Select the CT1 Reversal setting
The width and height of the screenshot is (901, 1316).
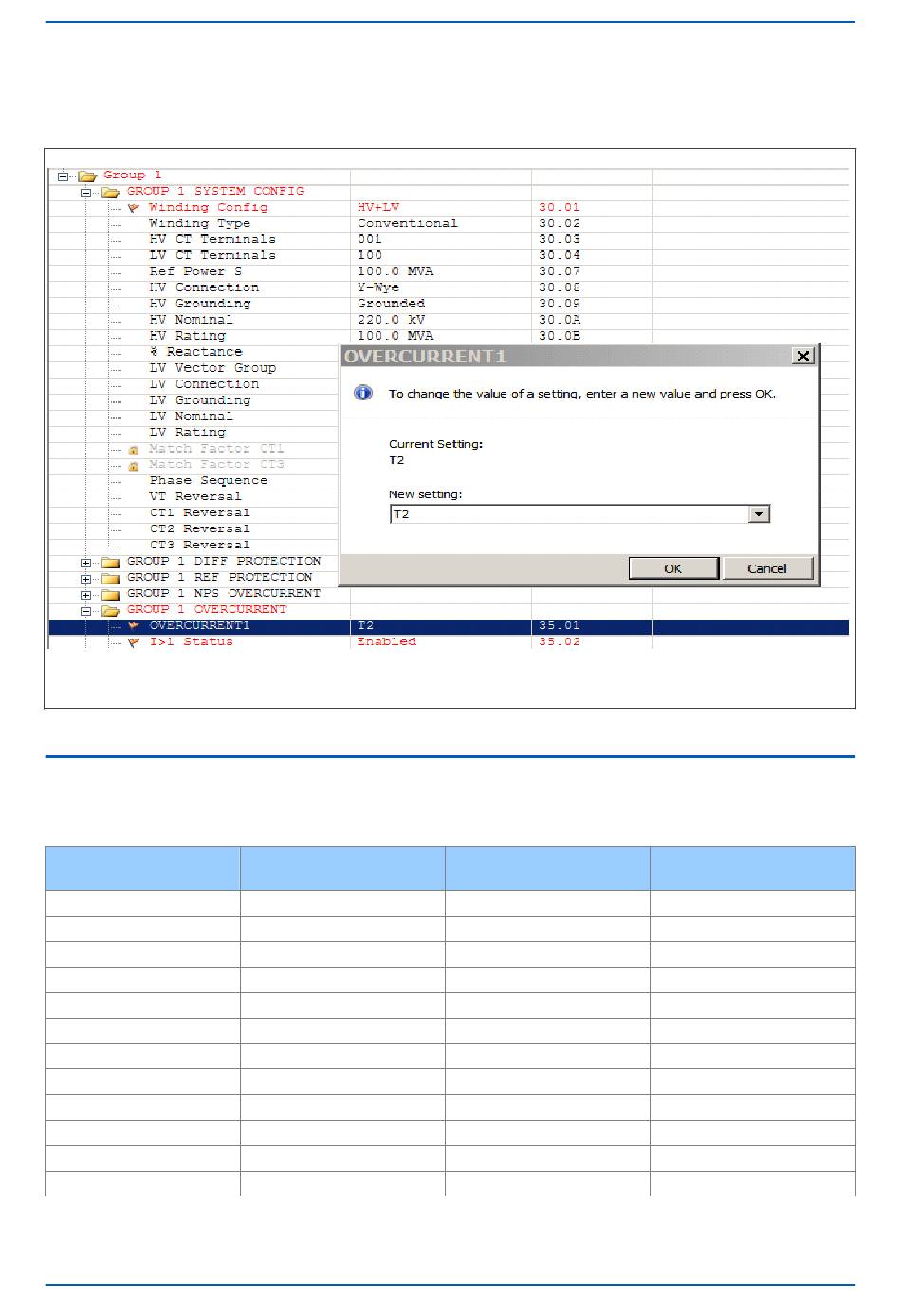tap(200, 513)
